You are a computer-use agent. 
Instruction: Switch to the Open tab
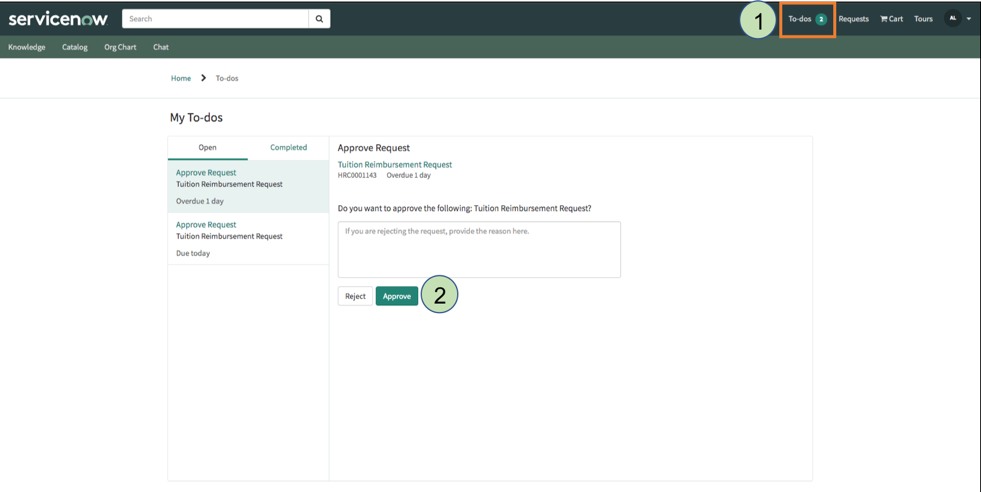coord(208,148)
